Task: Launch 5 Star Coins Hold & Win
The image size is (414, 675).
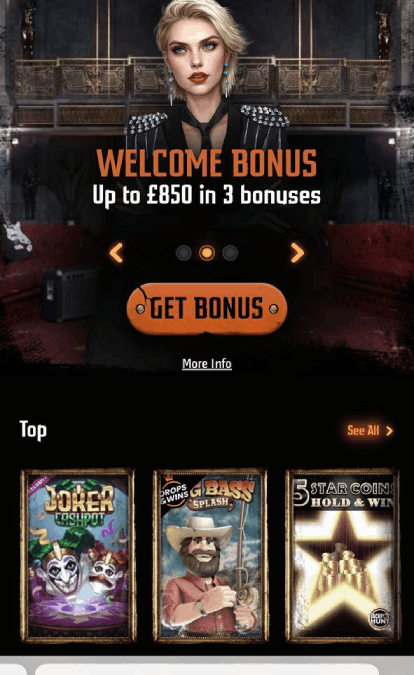Action: pos(343,555)
